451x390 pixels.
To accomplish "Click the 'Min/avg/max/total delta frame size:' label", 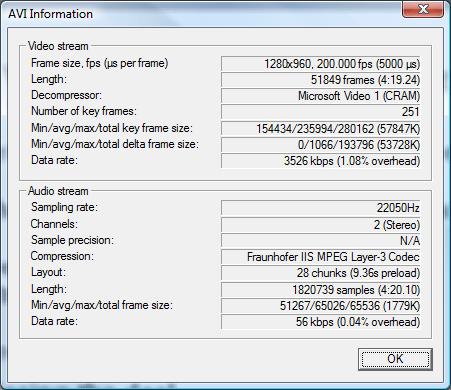I will tap(115, 144).
